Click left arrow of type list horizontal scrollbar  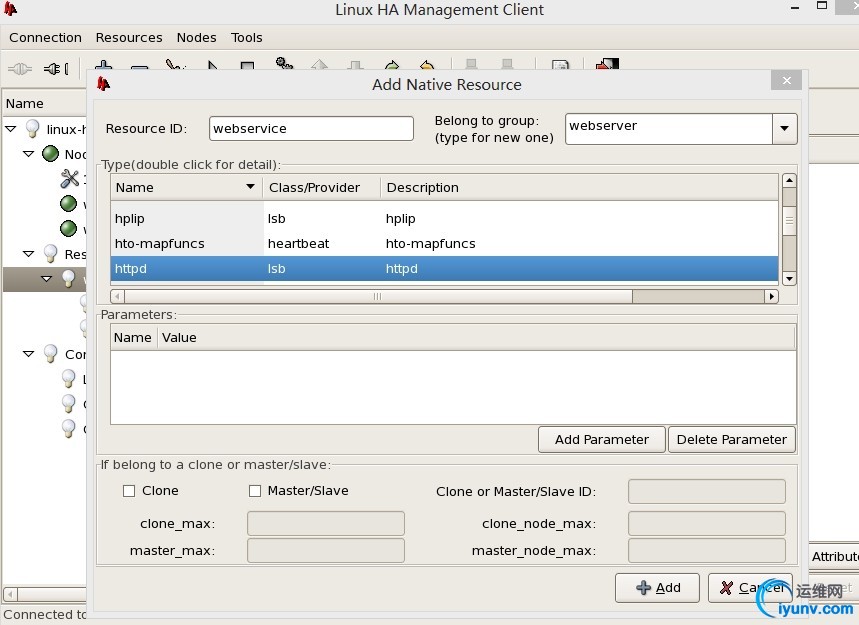click(117, 296)
